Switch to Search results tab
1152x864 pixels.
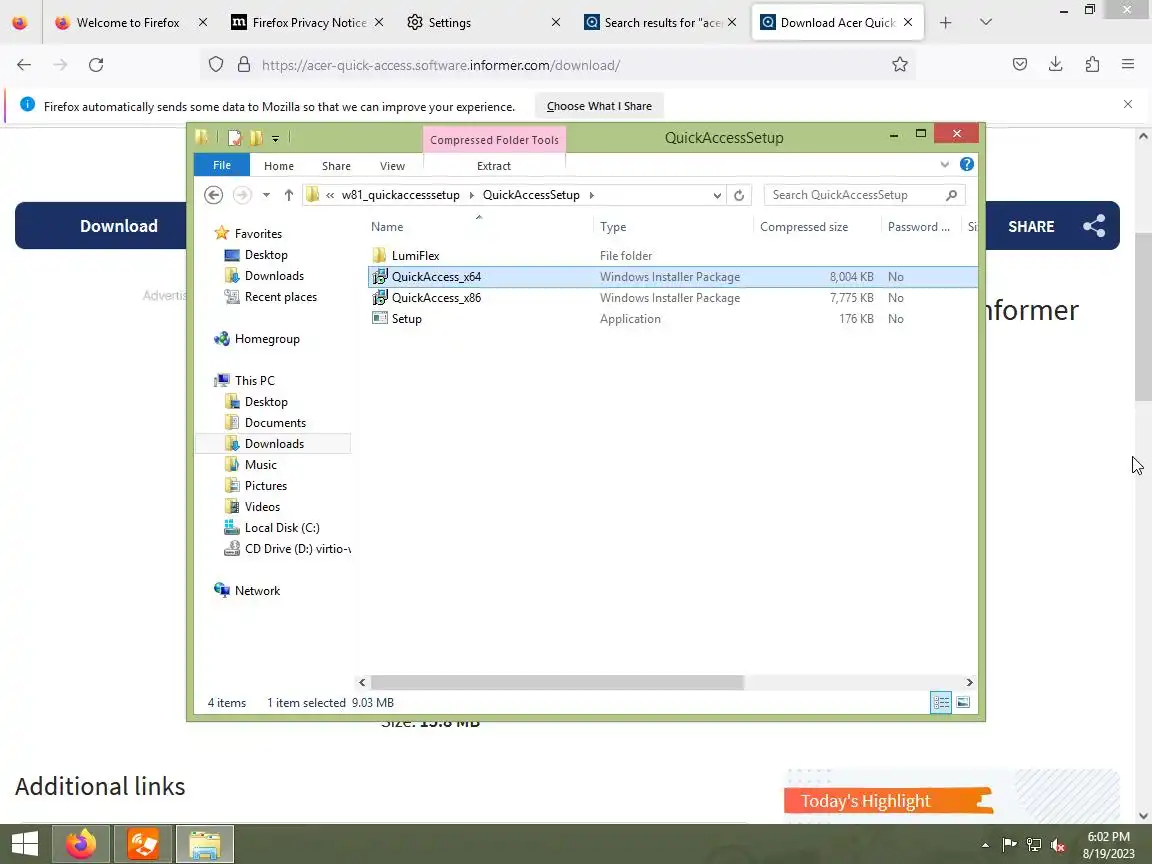(x=661, y=23)
